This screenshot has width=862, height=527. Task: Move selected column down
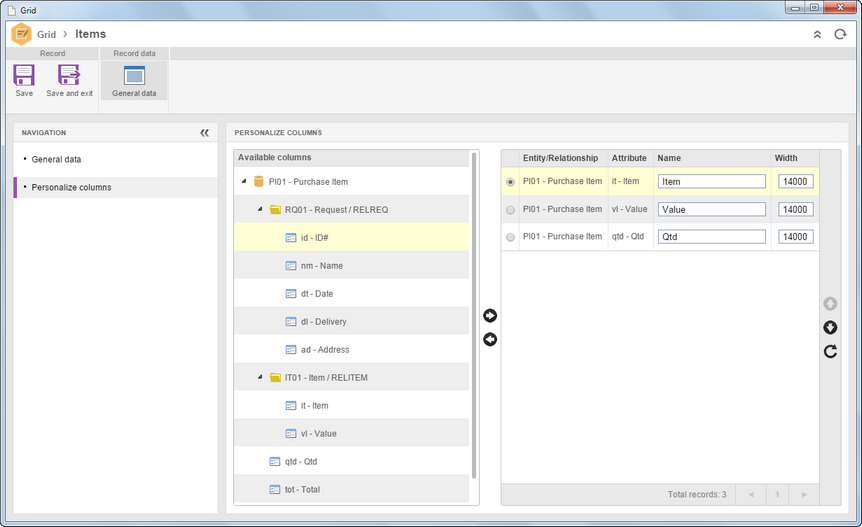pos(830,328)
